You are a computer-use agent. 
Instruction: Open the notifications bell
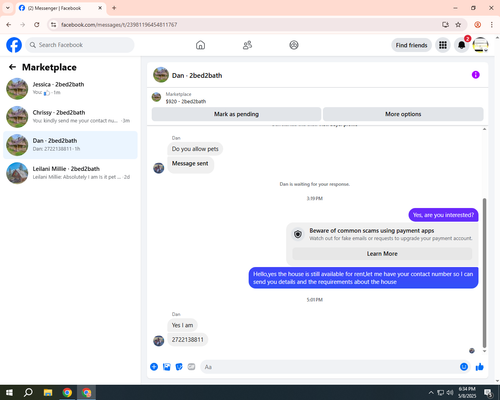tap(462, 45)
